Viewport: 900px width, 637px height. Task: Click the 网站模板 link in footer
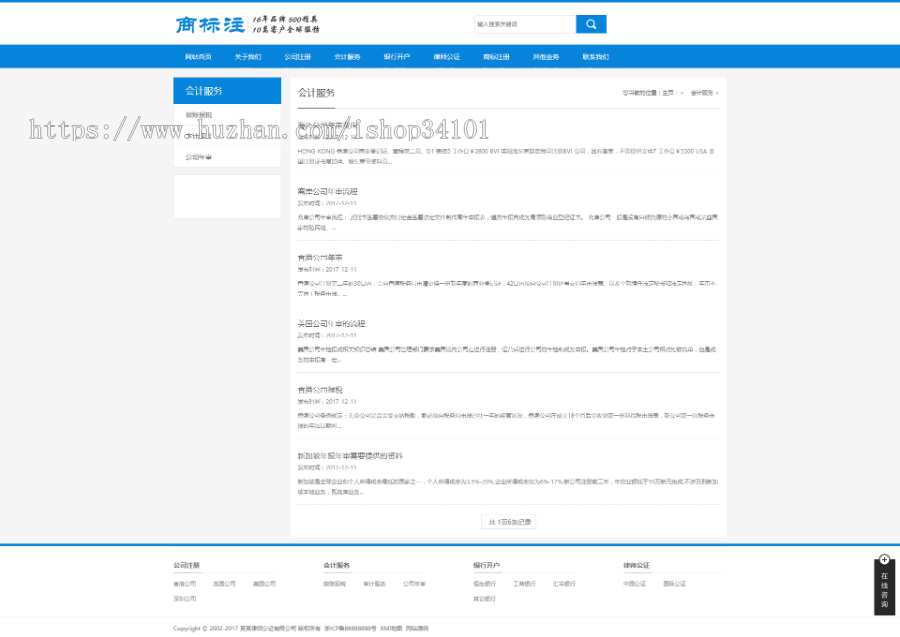pyautogui.click(x=417, y=628)
